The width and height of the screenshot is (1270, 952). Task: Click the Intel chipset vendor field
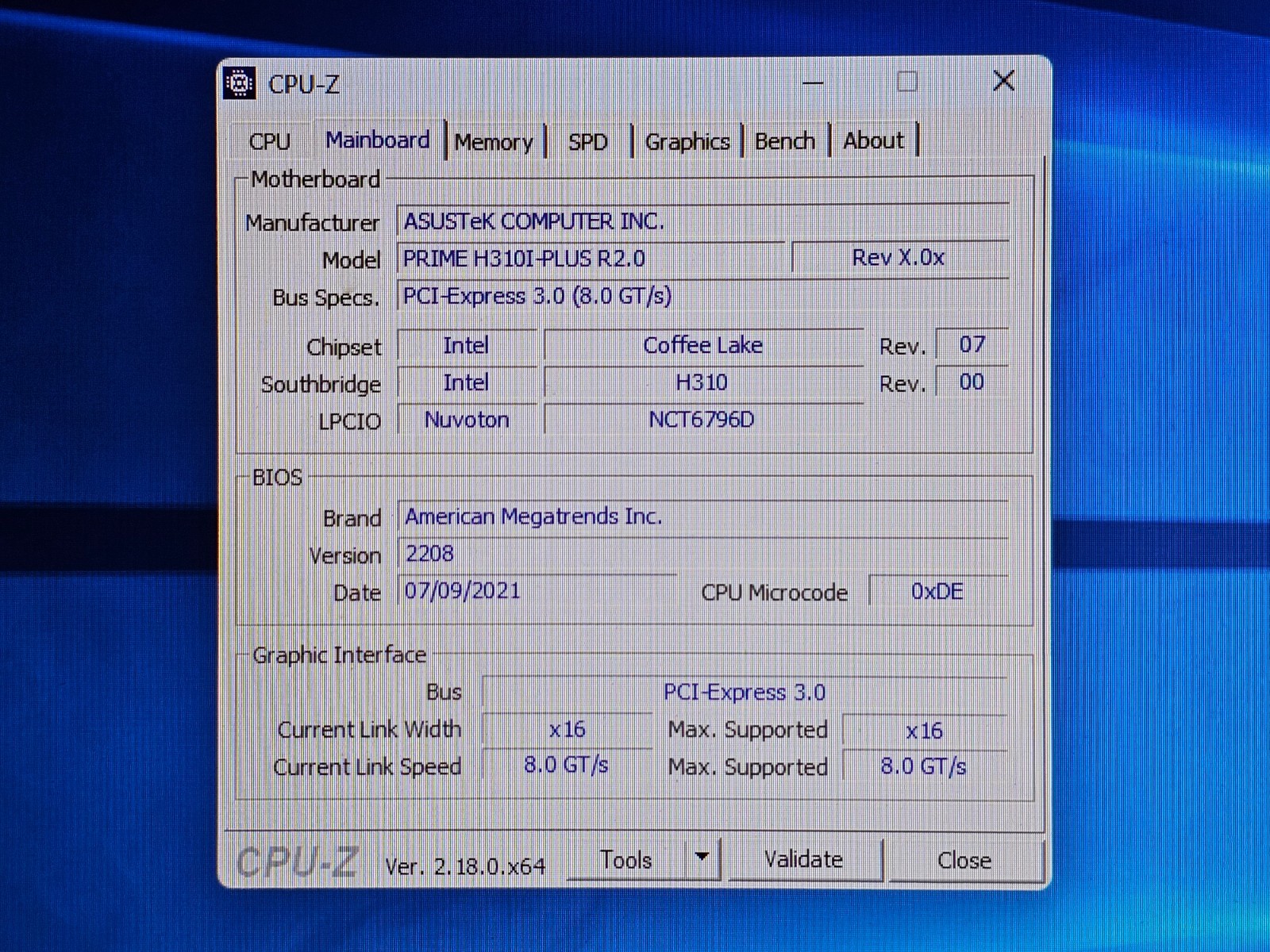[x=467, y=345]
